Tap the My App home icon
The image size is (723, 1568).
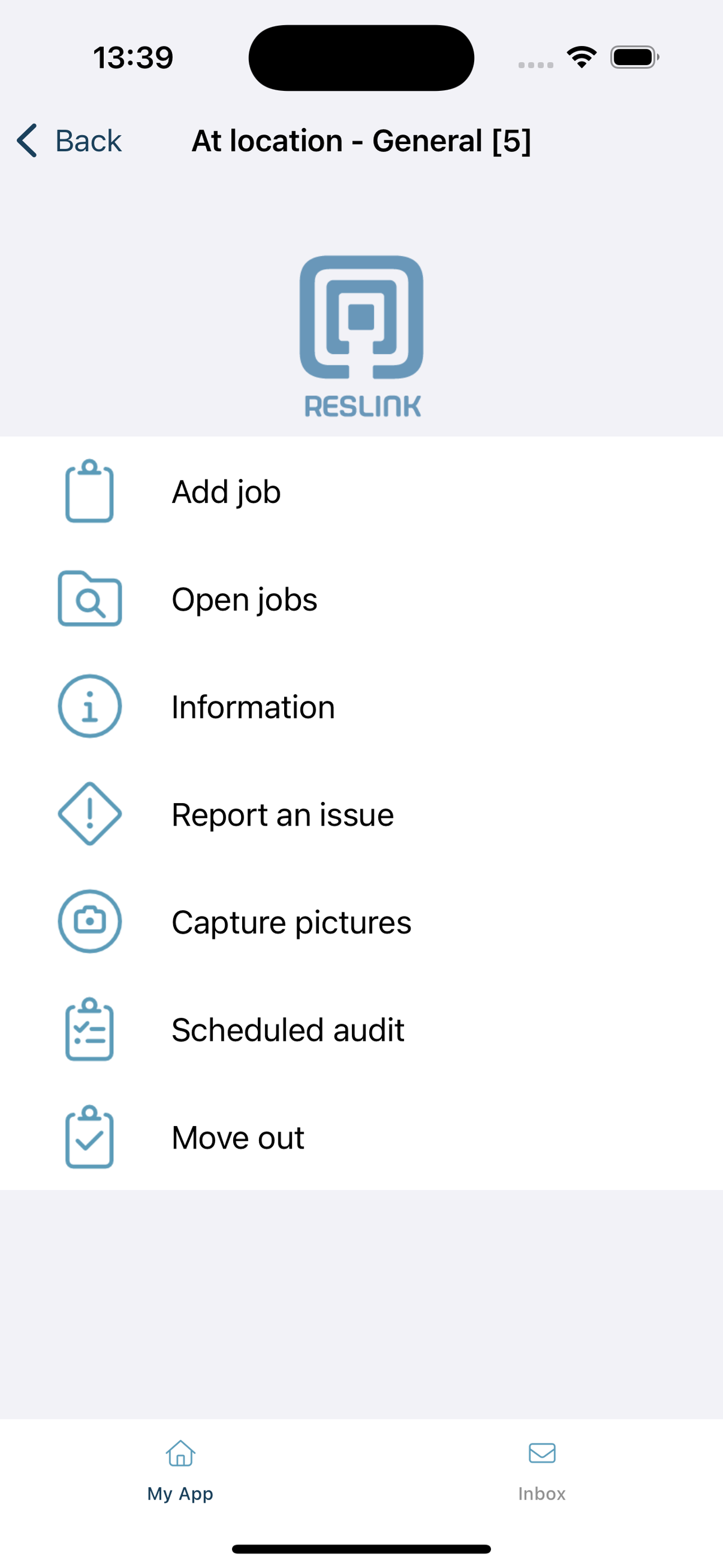(180, 1454)
